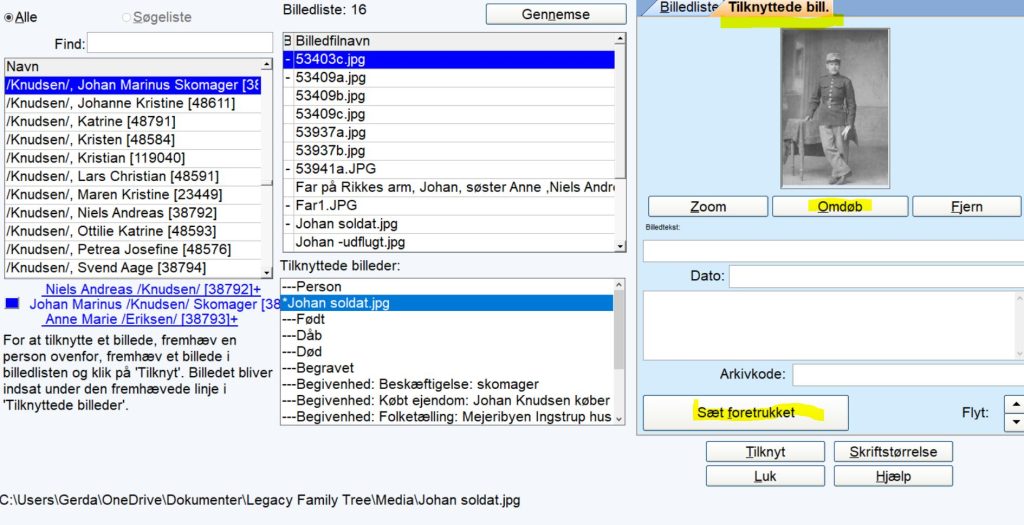1024x525 pixels.
Task: Click picture list scrollbar down arrow
Action: pos(620,246)
